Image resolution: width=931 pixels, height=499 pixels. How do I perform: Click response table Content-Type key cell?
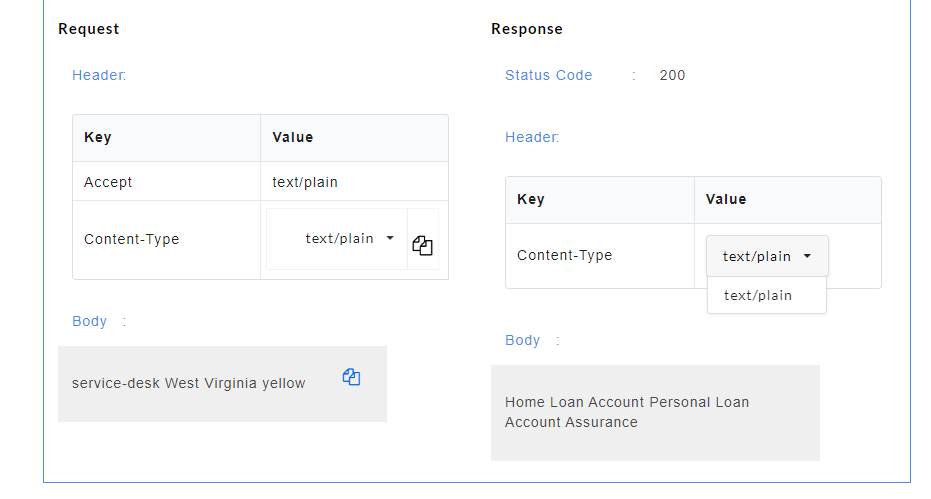[600, 255]
